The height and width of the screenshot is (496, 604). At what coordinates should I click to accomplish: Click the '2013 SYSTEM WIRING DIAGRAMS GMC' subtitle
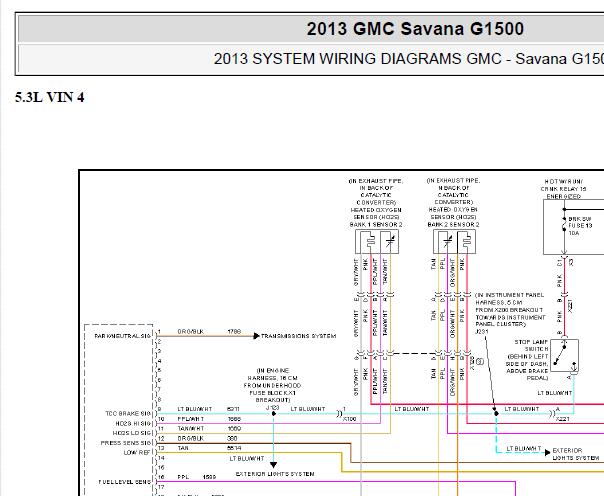click(357, 59)
